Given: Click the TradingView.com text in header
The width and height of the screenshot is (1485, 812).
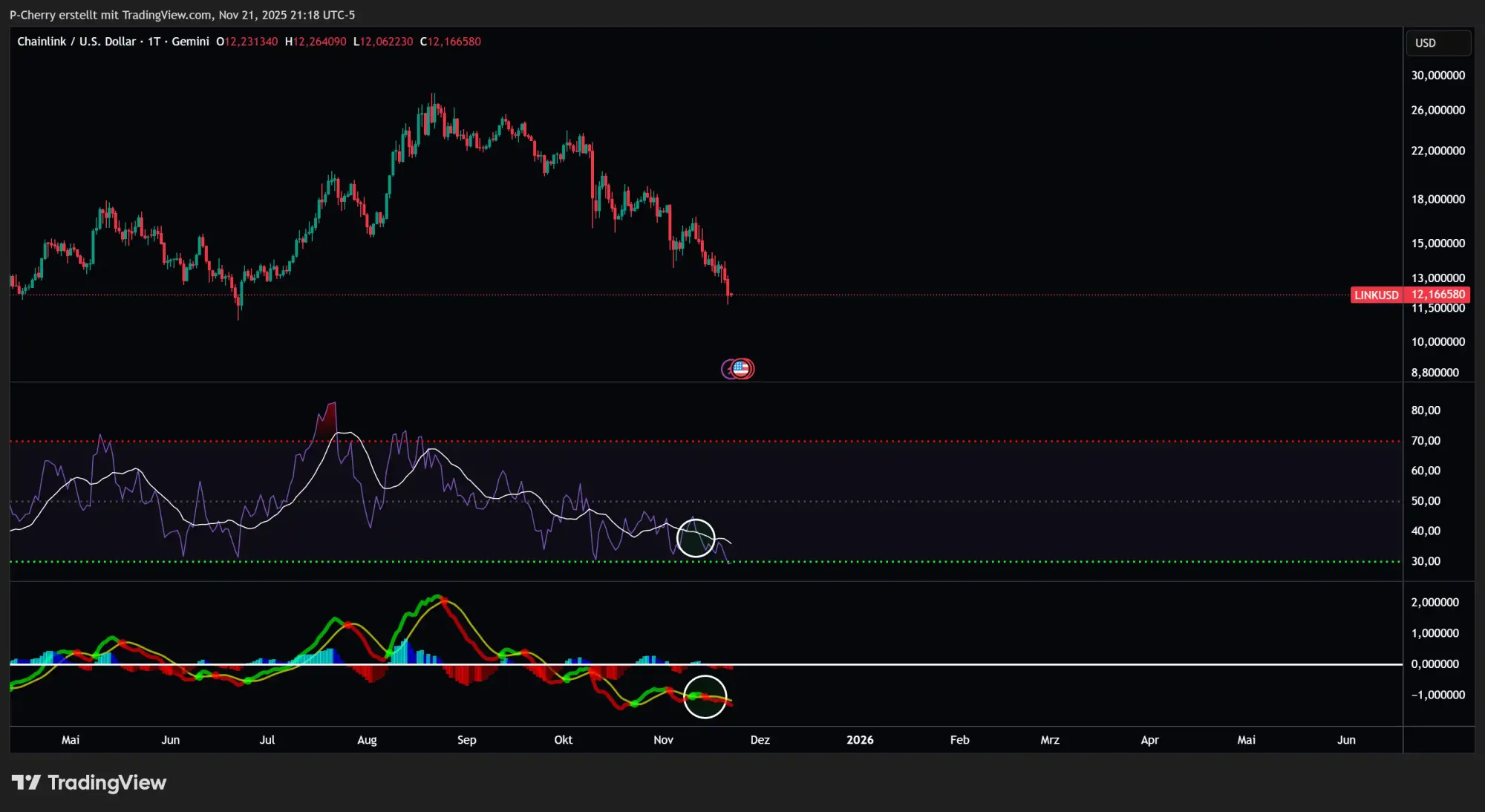Looking at the screenshot, I should [x=167, y=15].
